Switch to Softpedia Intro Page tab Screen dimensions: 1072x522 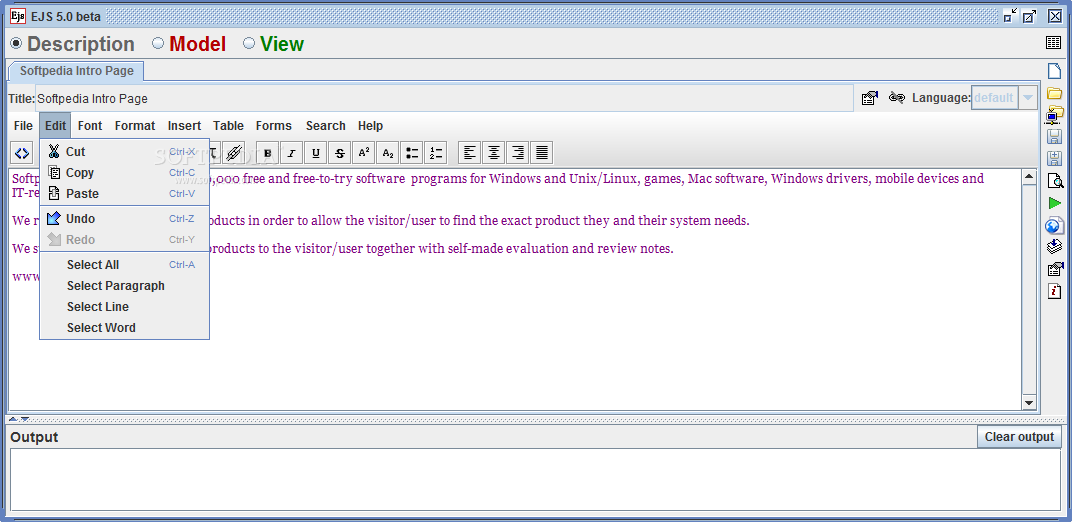[76, 70]
